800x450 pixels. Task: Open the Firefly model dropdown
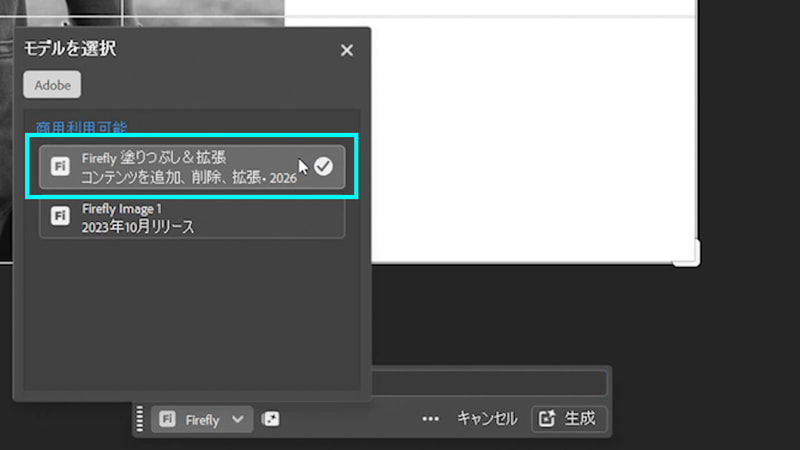202,419
